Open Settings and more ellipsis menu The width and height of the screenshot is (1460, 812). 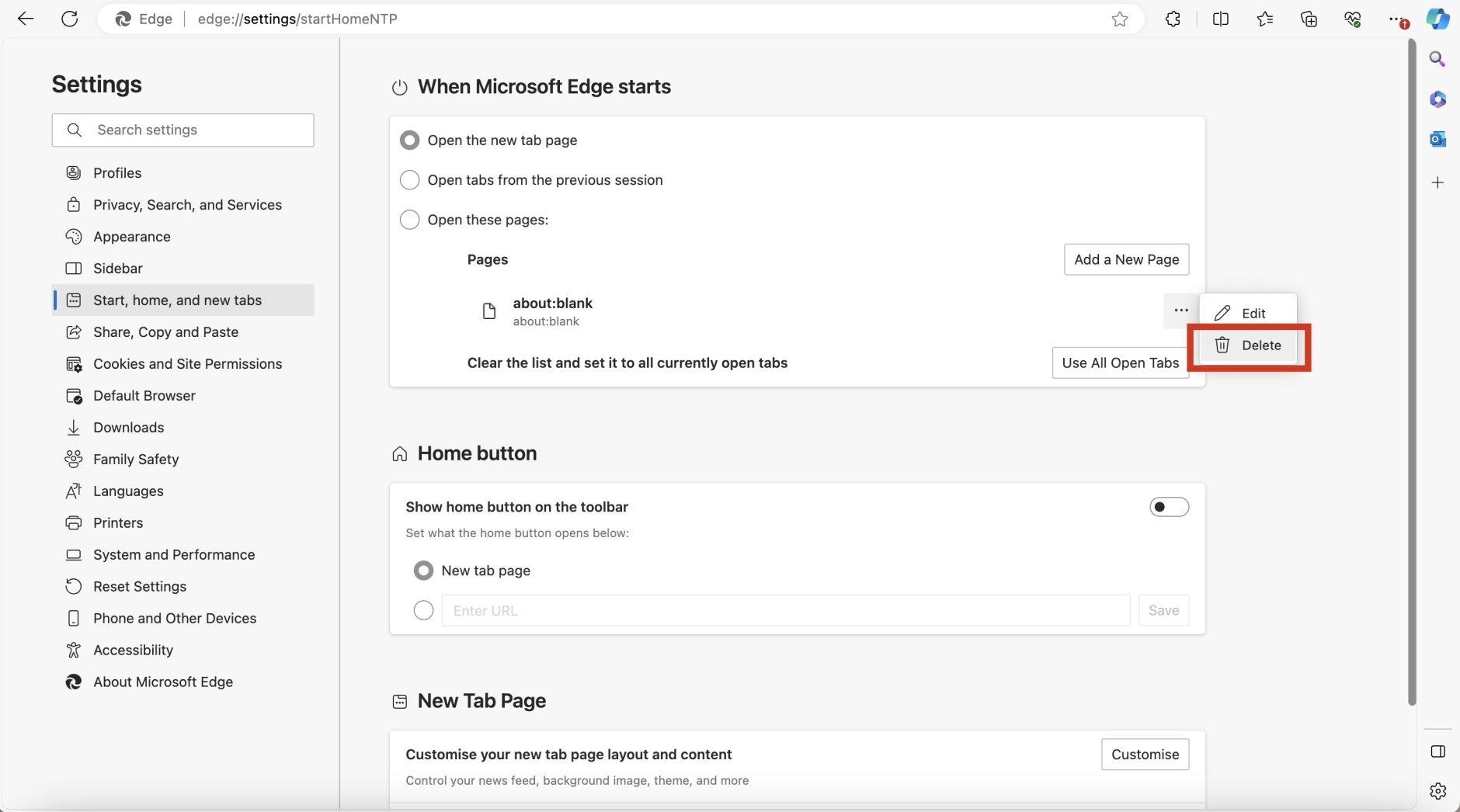[1396, 19]
